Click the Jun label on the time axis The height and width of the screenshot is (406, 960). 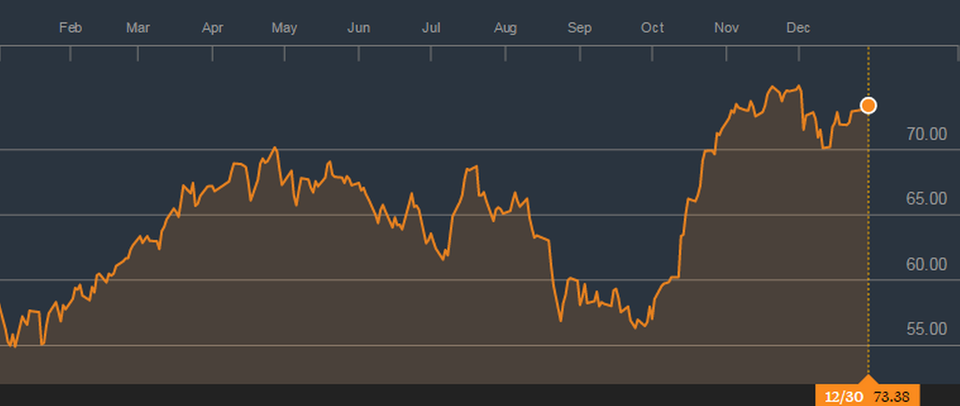pyautogui.click(x=359, y=28)
